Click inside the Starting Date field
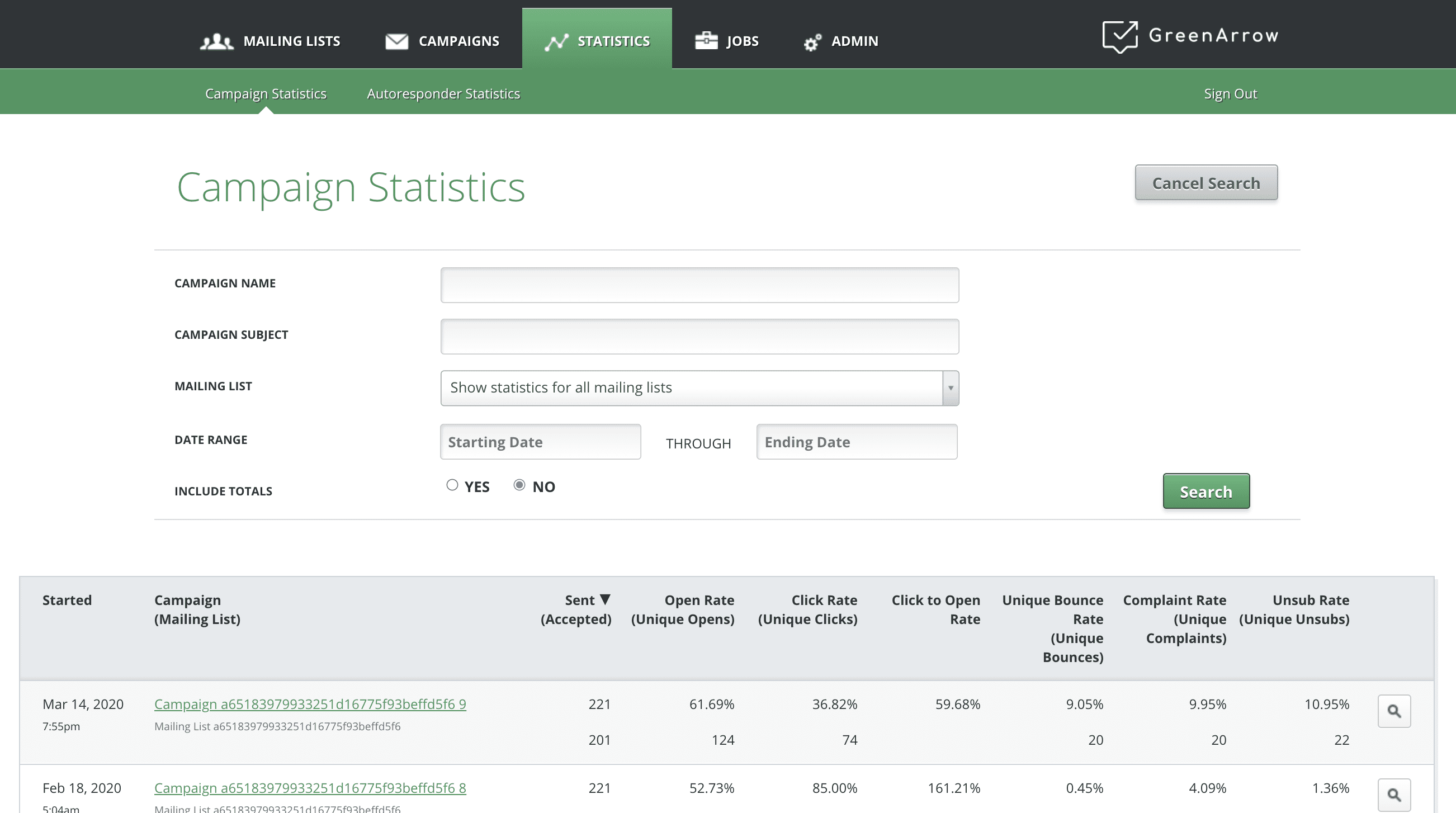This screenshot has width=1456, height=813. point(540,442)
